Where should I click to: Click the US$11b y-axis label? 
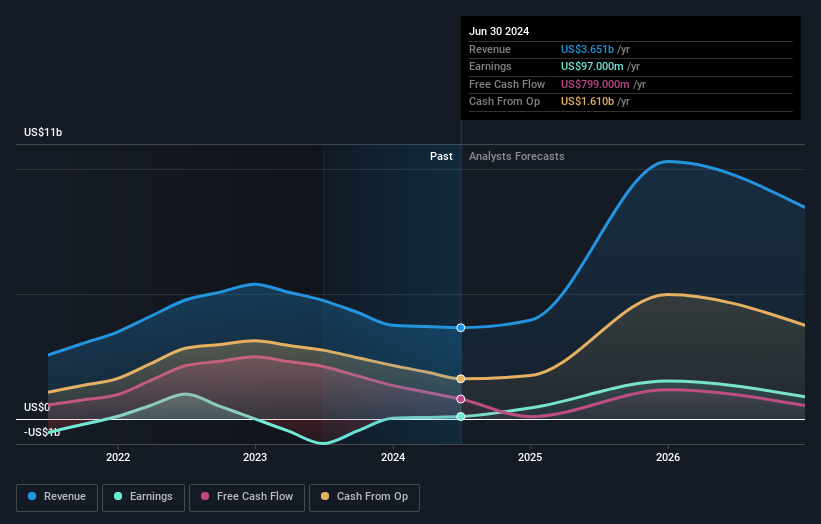click(43, 132)
